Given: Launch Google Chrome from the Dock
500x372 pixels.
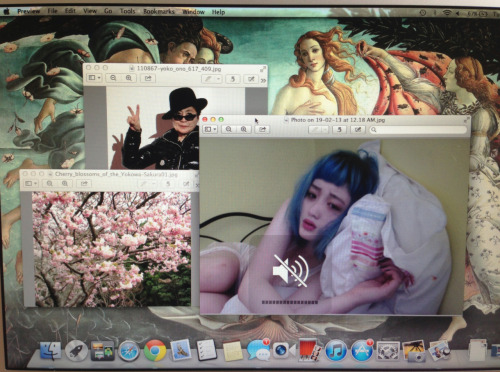Looking at the screenshot, I should (x=155, y=351).
